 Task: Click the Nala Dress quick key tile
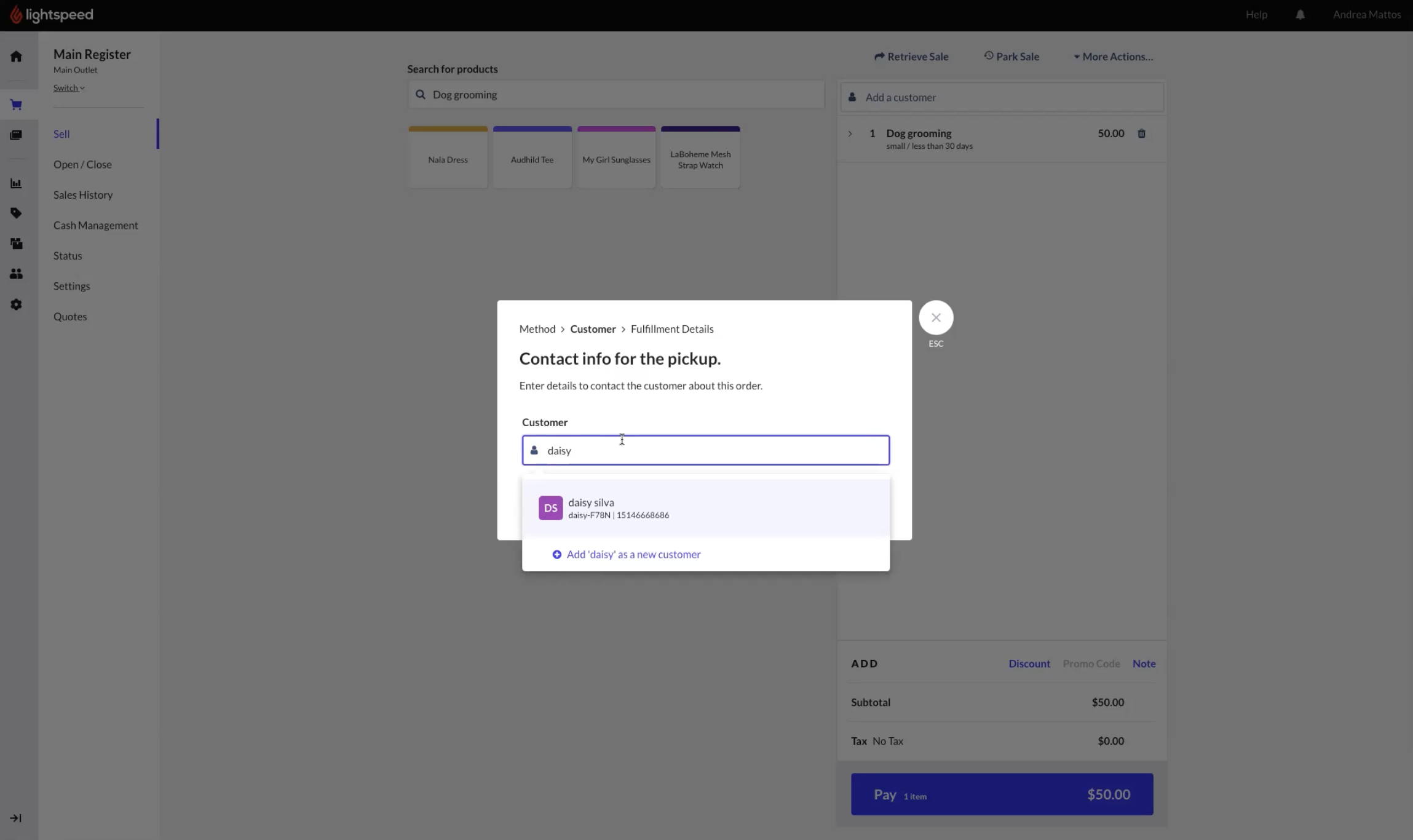pos(448,159)
